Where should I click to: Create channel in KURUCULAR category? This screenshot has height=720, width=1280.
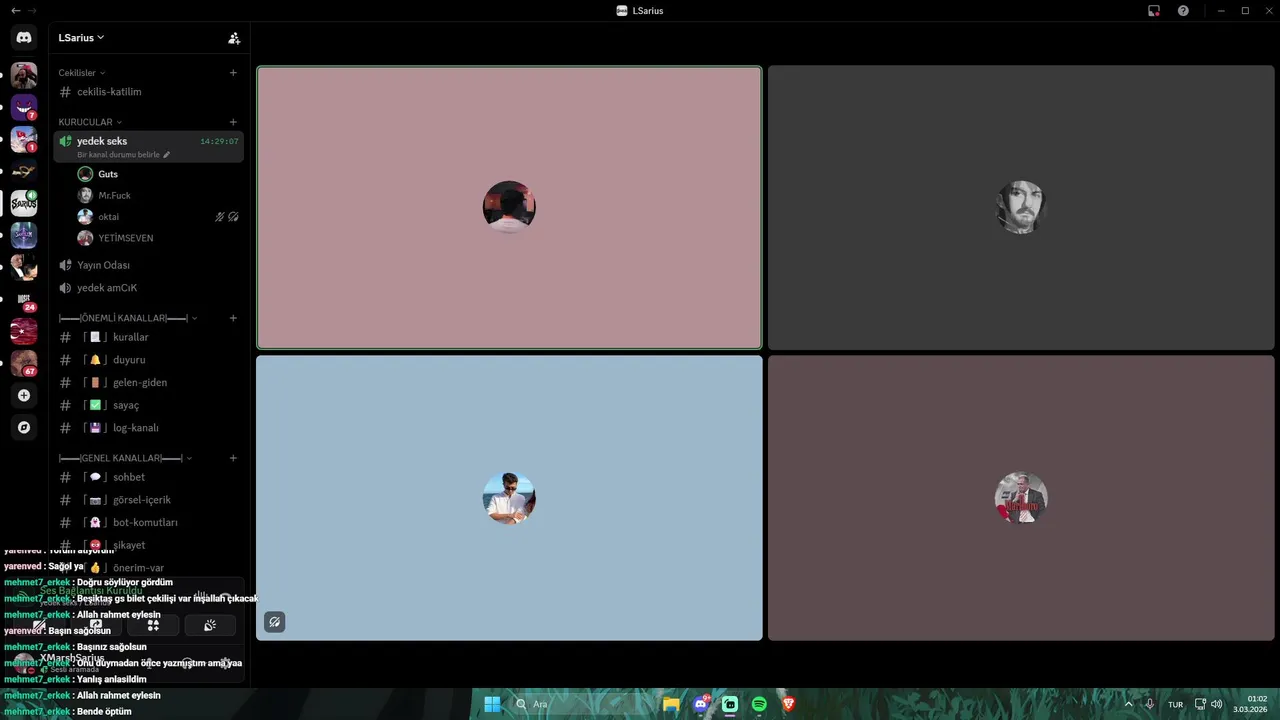pos(233,122)
